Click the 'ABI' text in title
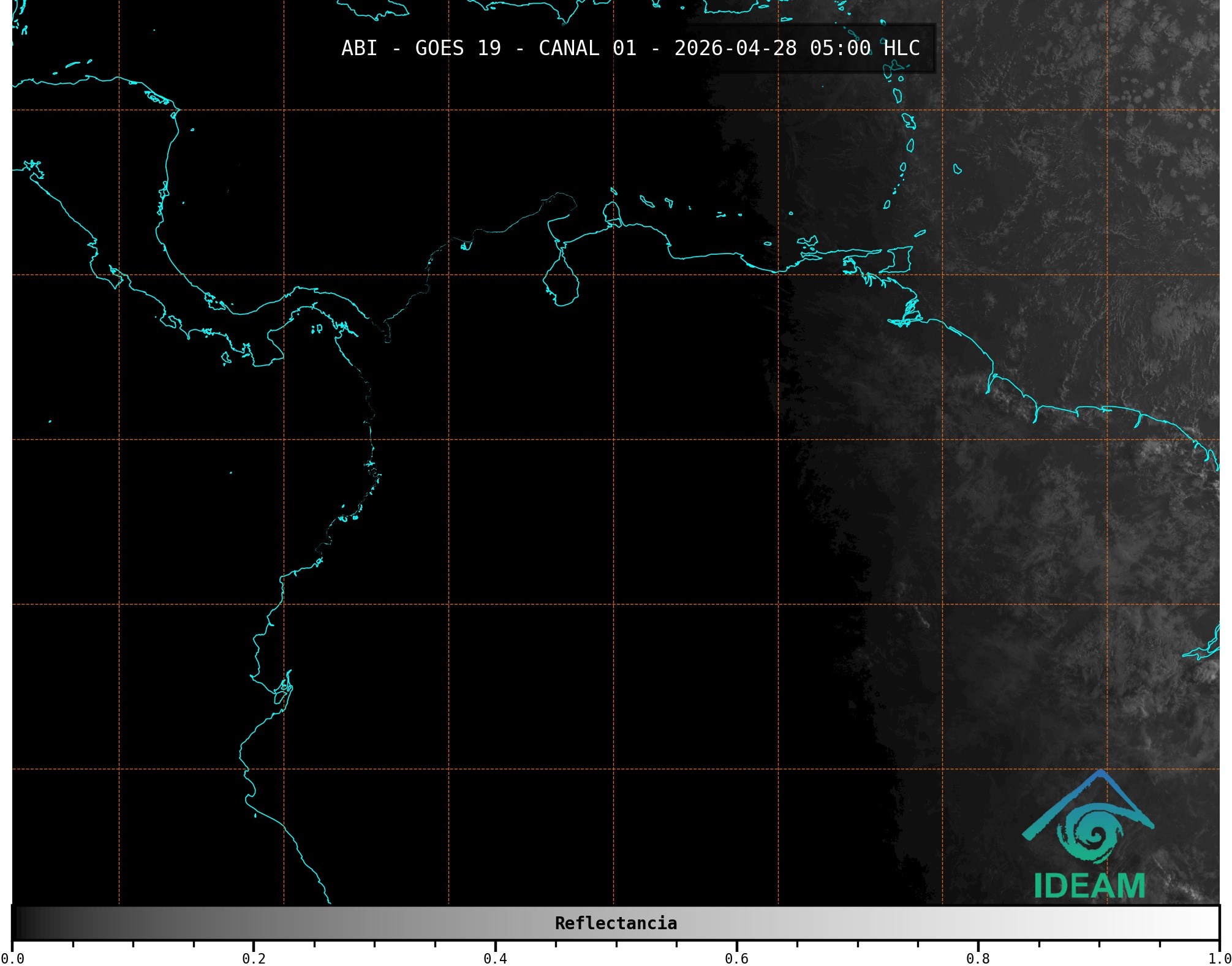 click(x=359, y=48)
